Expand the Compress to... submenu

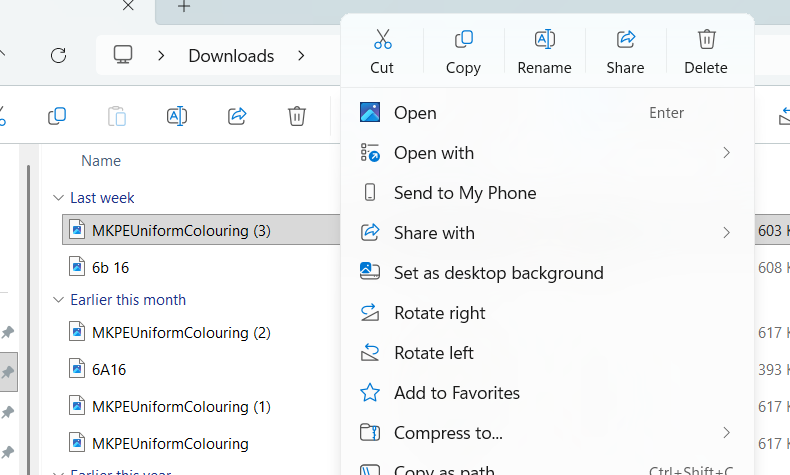(x=726, y=433)
